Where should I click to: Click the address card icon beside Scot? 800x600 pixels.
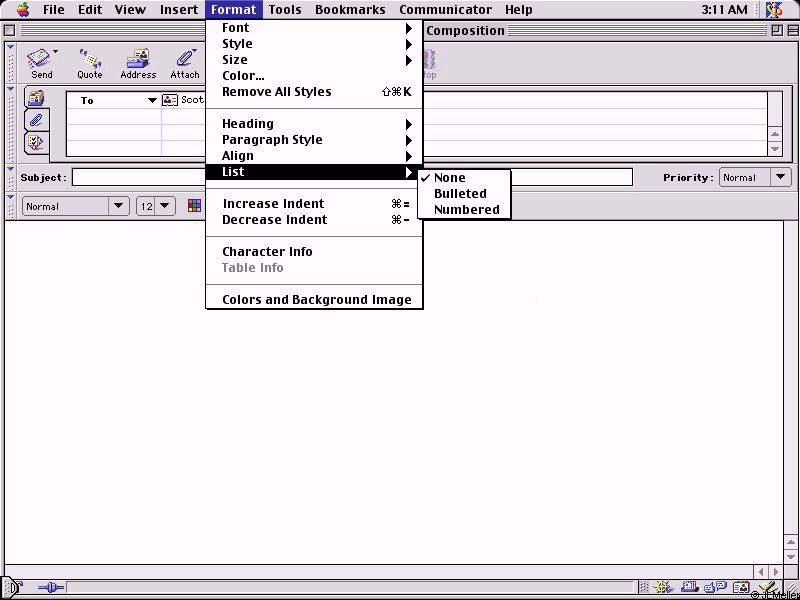169,100
